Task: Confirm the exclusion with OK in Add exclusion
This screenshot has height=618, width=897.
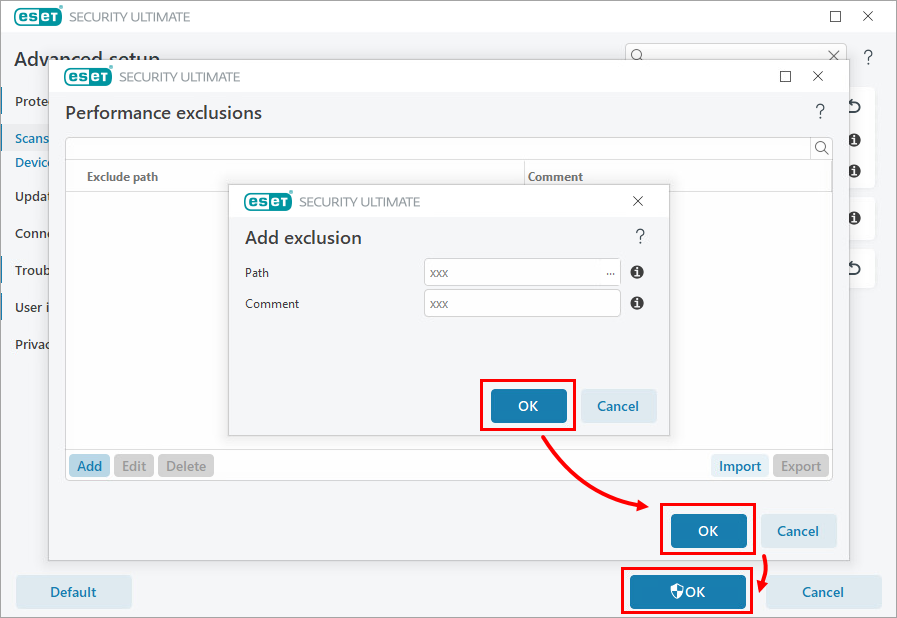Action: pos(528,406)
